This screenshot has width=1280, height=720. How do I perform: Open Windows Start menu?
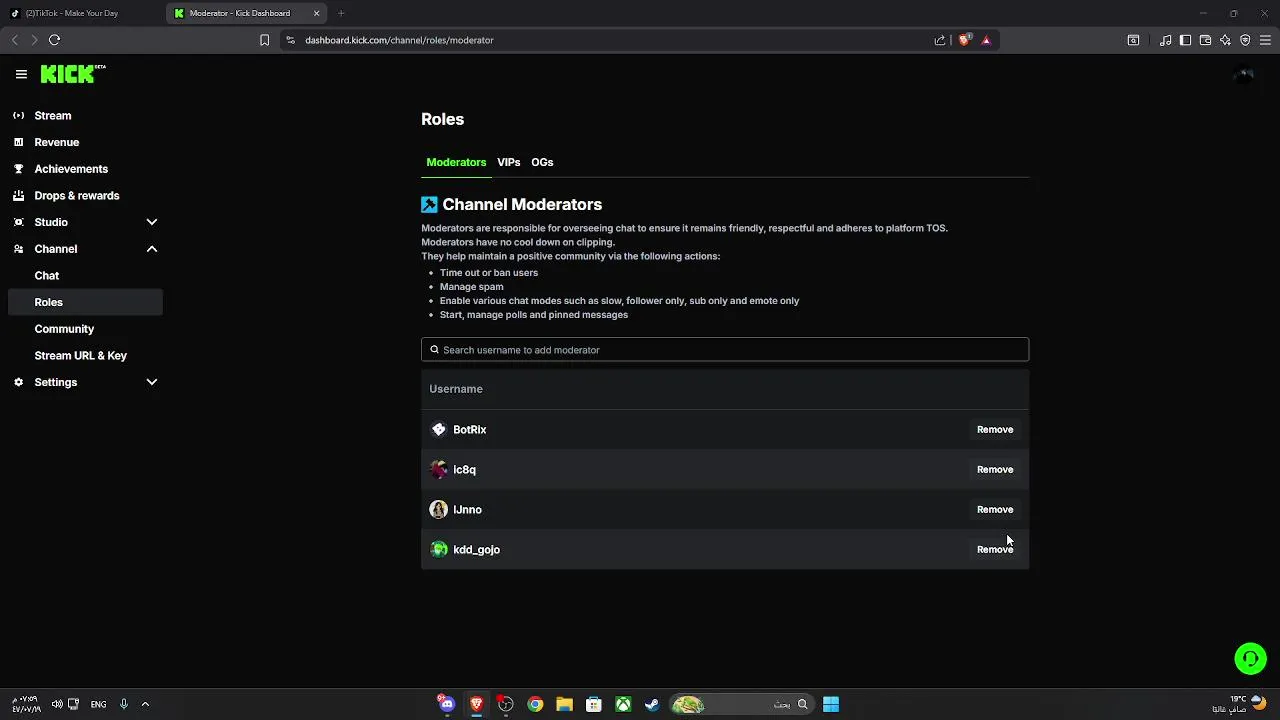831,704
